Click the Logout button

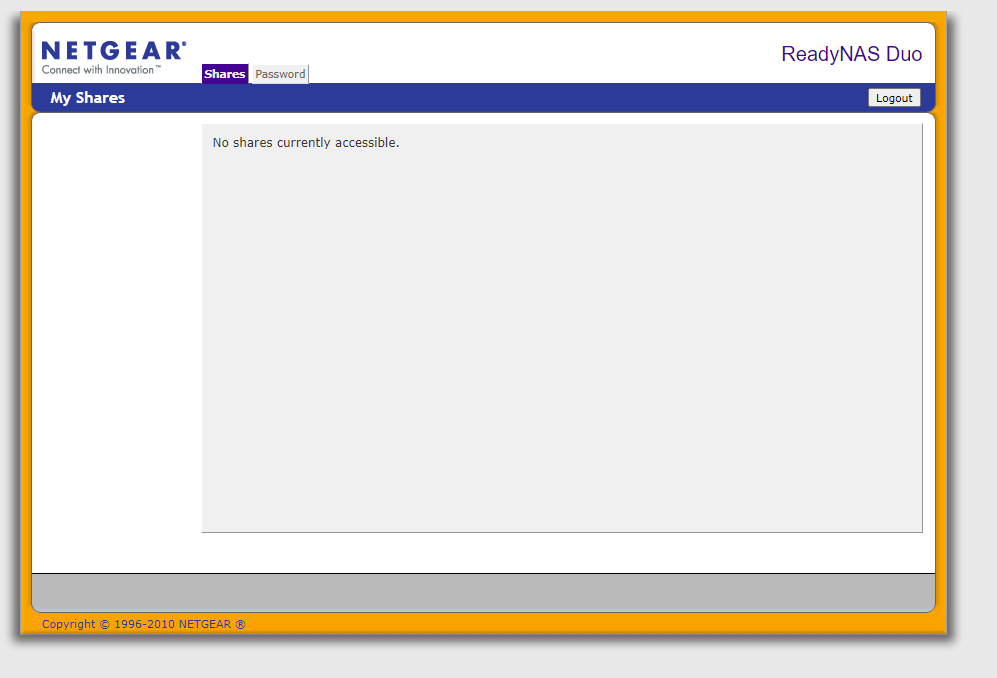pos(894,98)
